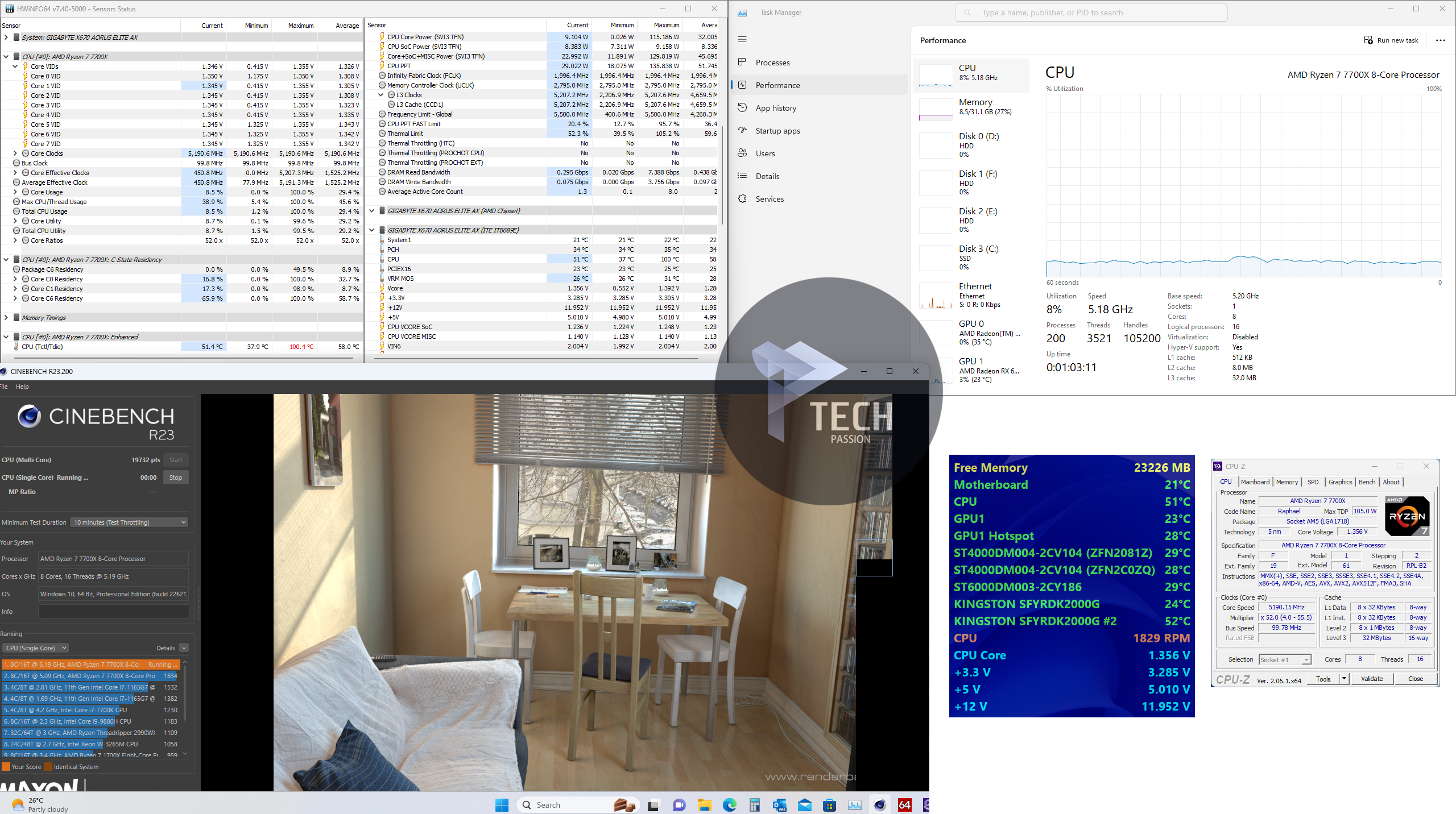This screenshot has width=1456, height=814.
Task: Click the Task Manager search input field
Action: click(x=1092, y=13)
